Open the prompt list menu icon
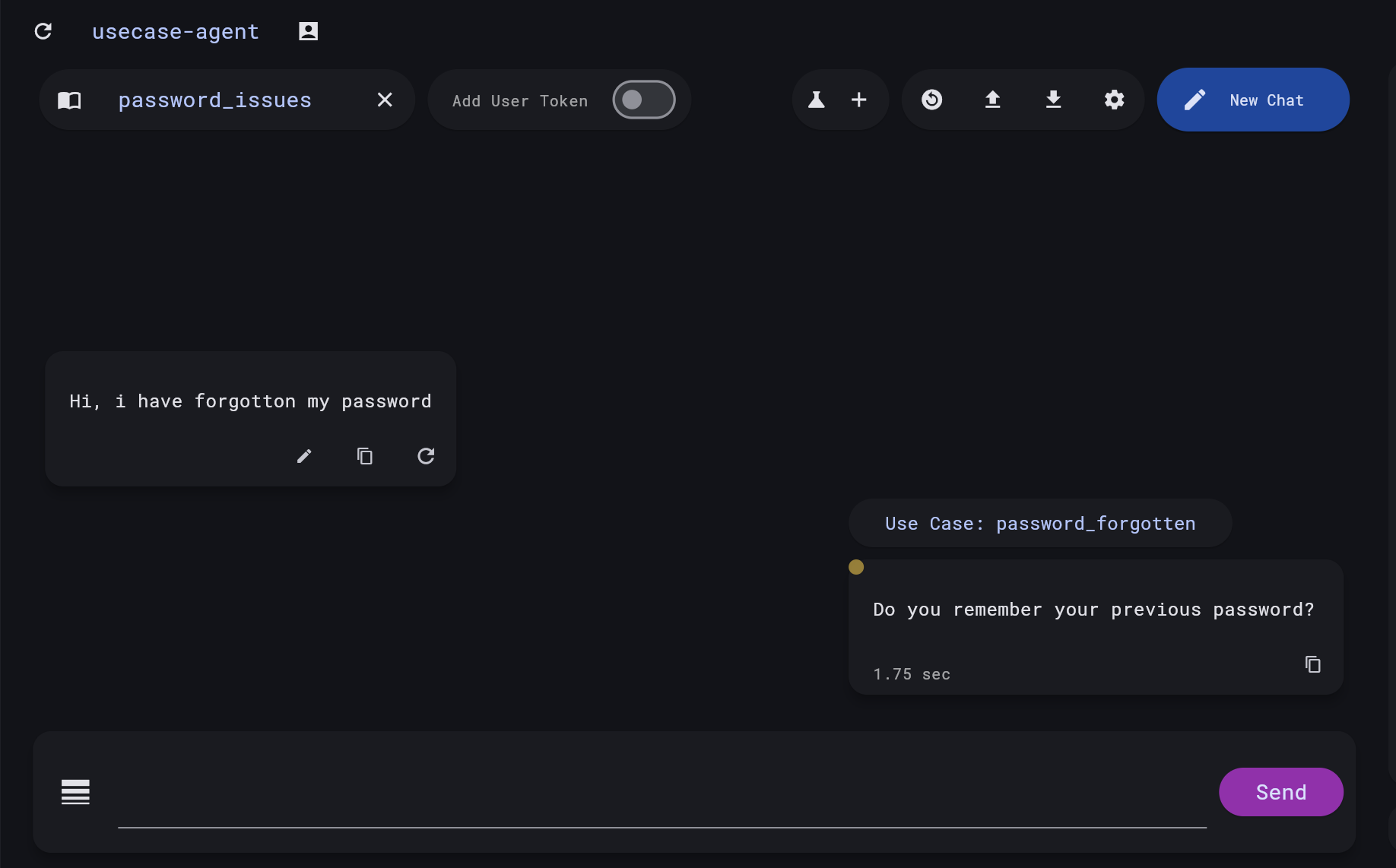Image resolution: width=1396 pixels, height=868 pixels. pos(75,792)
